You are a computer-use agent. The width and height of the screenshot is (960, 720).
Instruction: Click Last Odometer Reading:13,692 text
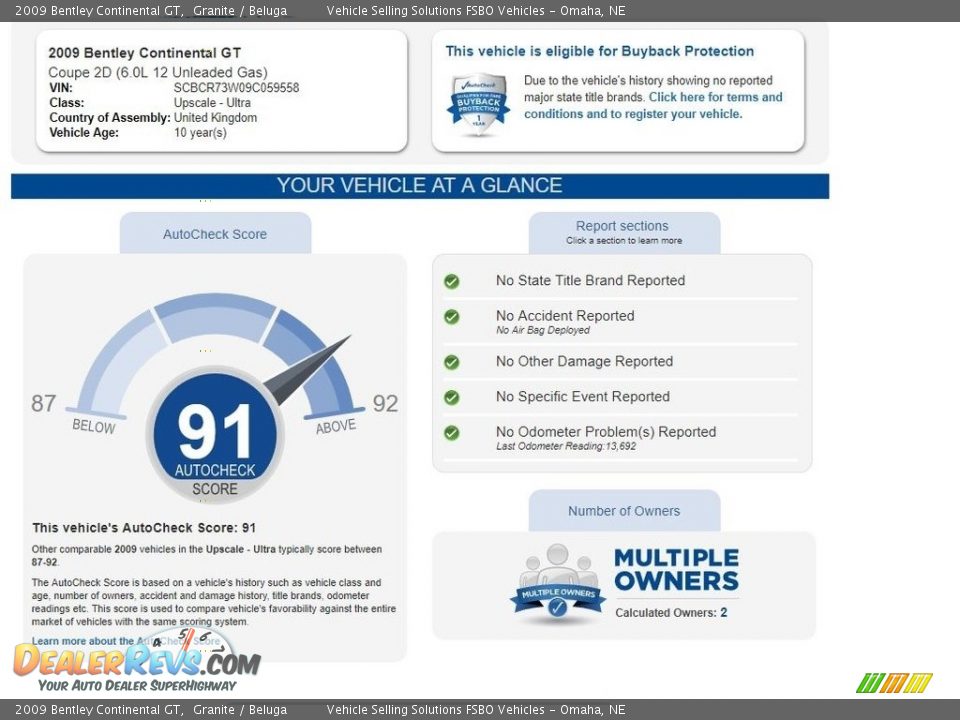click(x=566, y=446)
